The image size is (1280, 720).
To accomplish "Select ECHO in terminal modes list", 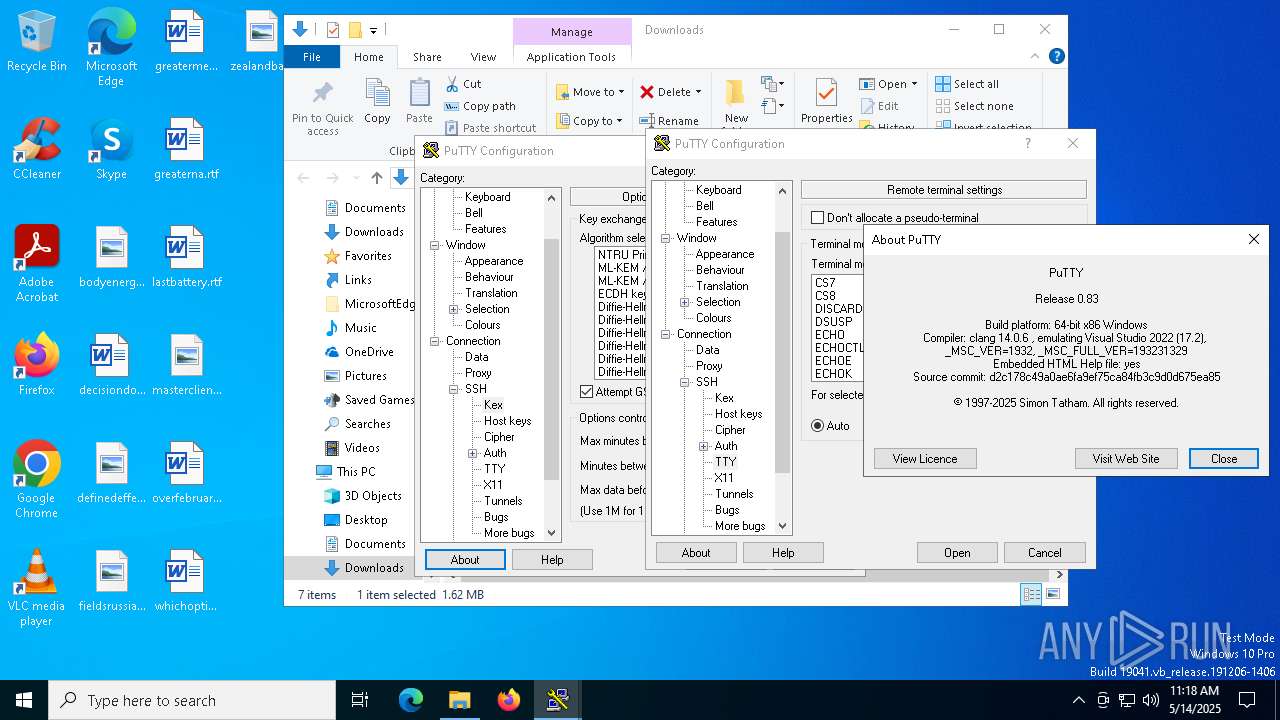I will pyautogui.click(x=830, y=335).
